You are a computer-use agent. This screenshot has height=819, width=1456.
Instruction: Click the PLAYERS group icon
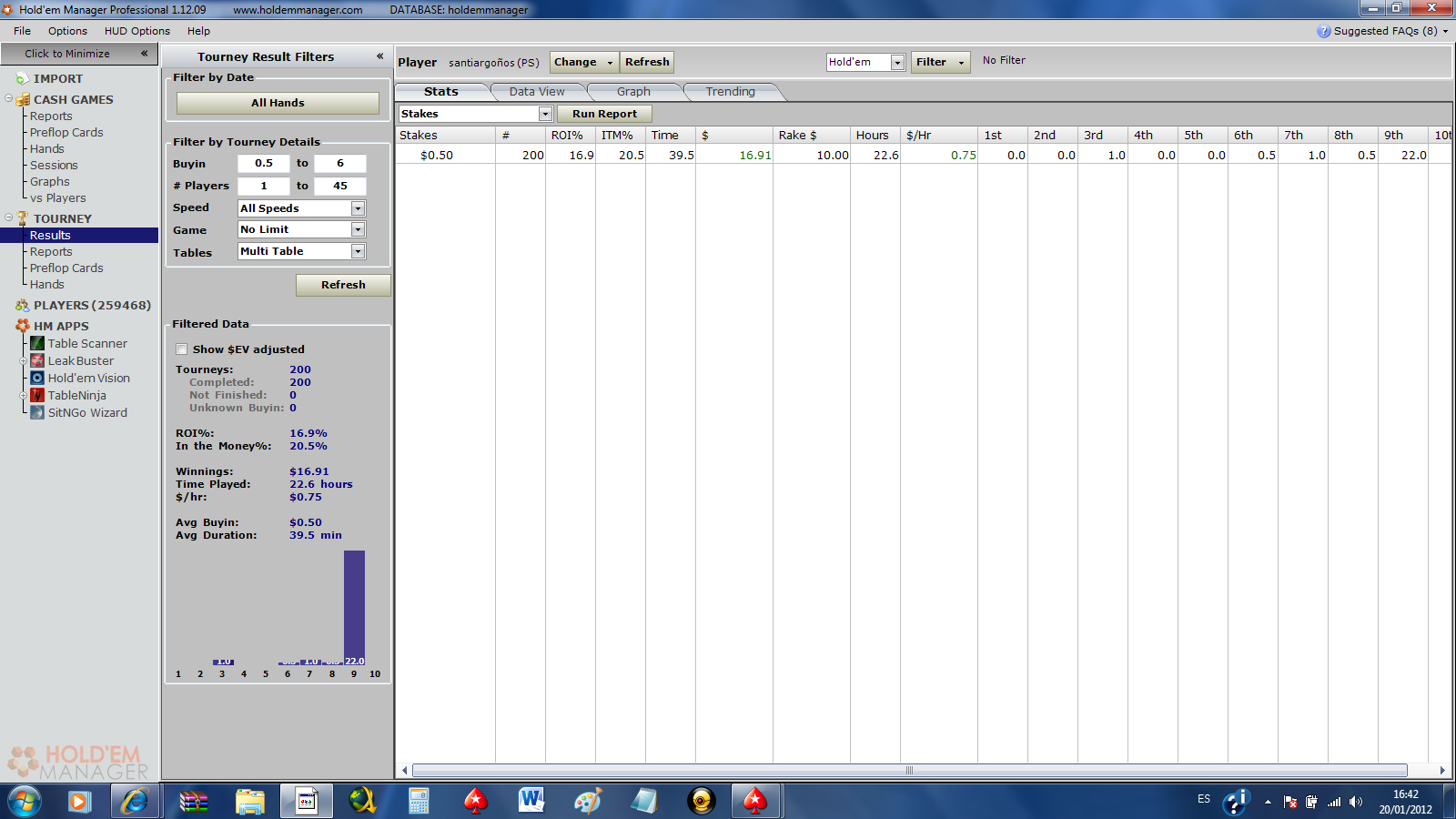pos(22,305)
